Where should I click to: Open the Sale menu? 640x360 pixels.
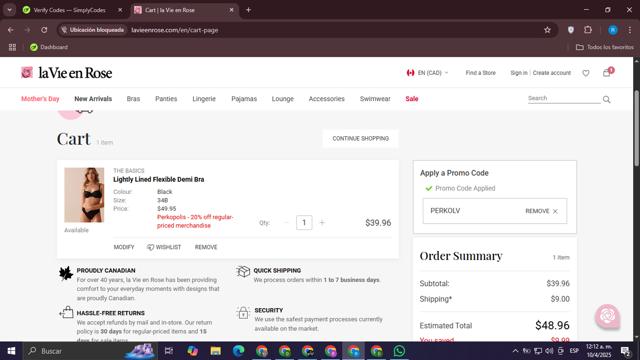click(412, 99)
